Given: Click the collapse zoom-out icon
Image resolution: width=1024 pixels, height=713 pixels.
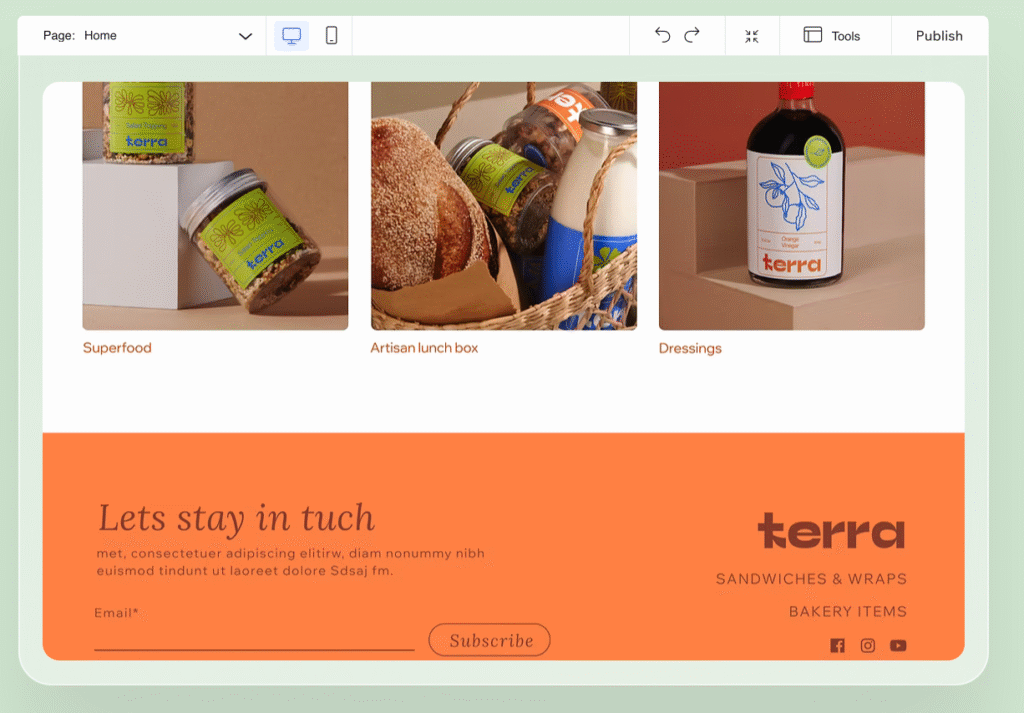Looking at the screenshot, I should (752, 36).
